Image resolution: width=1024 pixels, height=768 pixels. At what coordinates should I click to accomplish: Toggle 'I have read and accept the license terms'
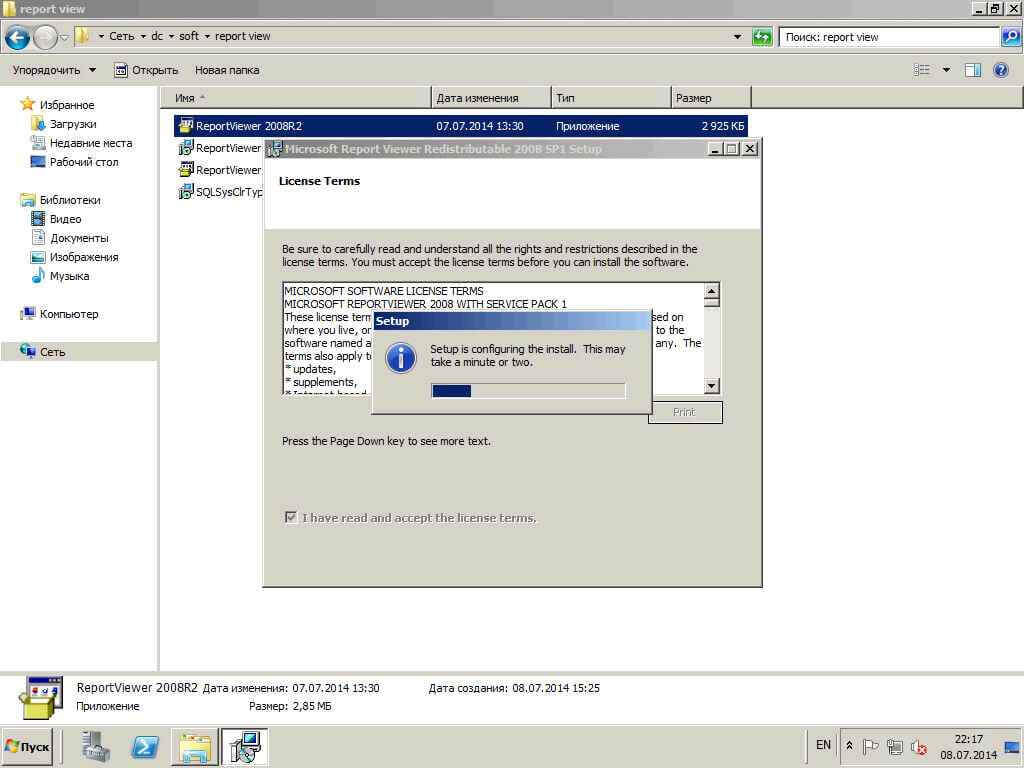point(291,517)
